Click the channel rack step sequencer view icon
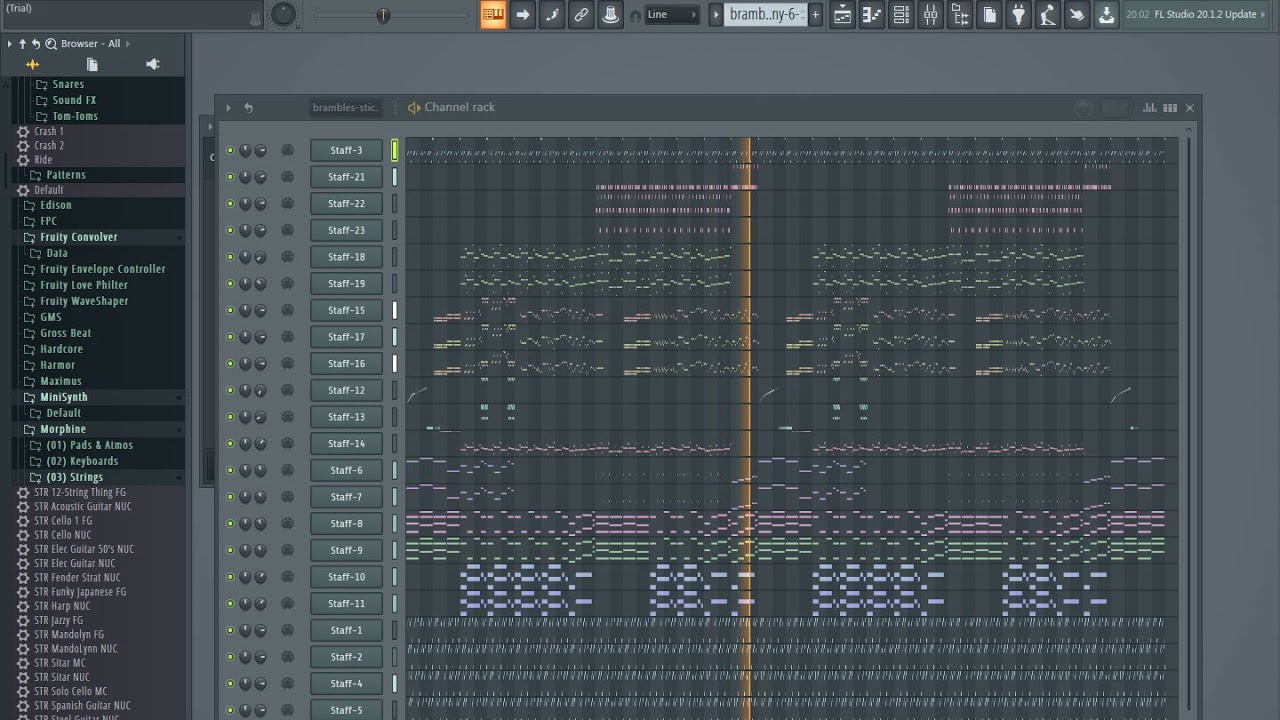 [1170, 107]
